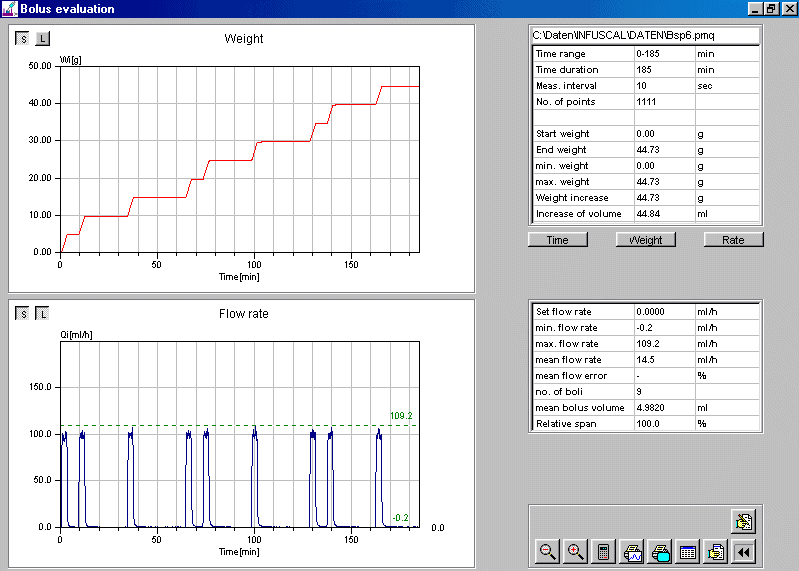The height and width of the screenshot is (571, 799).
Task: Click the Weight increase label
Action: coord(572,198)
